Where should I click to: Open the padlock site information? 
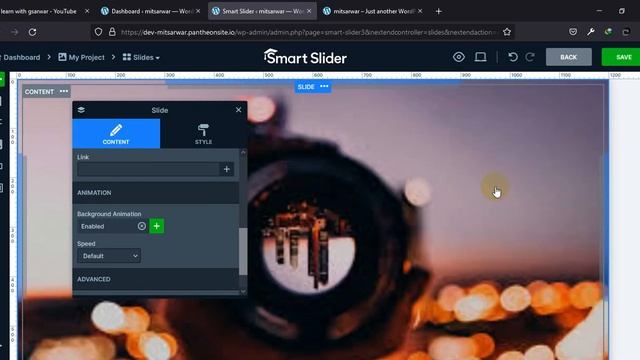[x=112, y=32]
